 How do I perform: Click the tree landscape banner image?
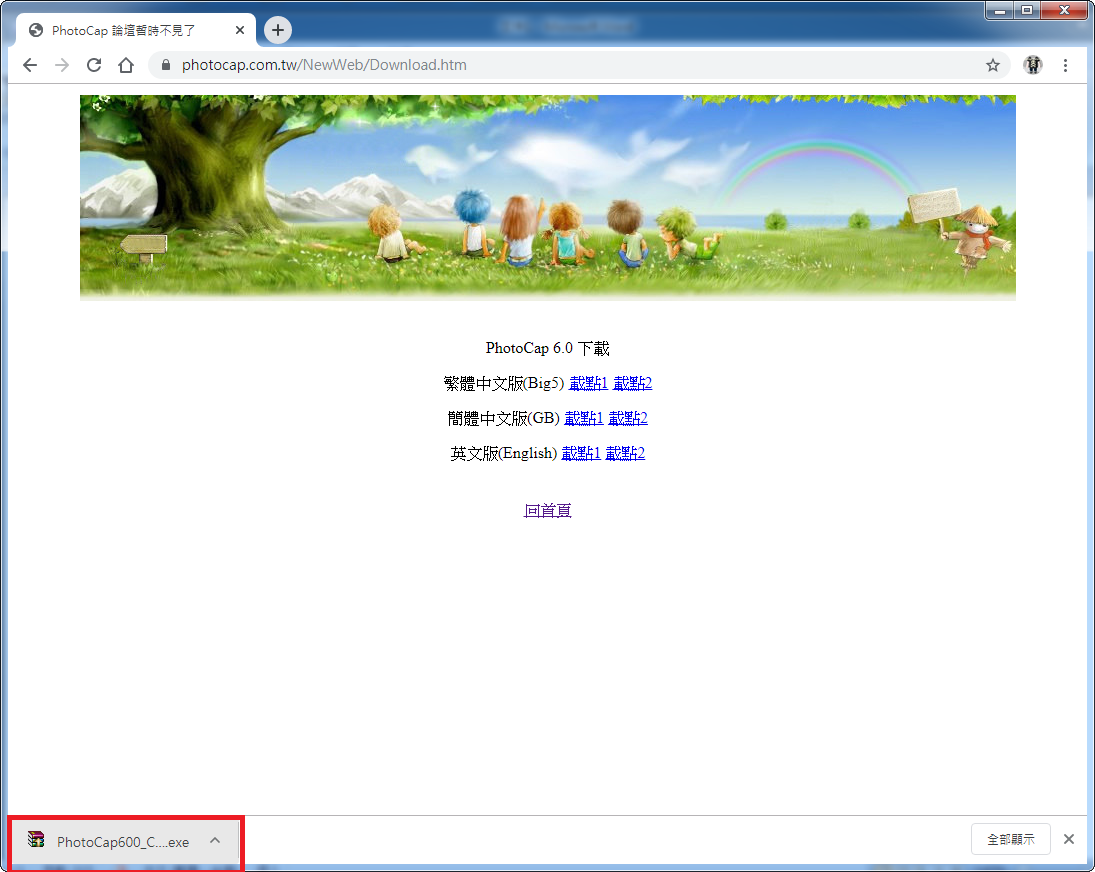548,198
